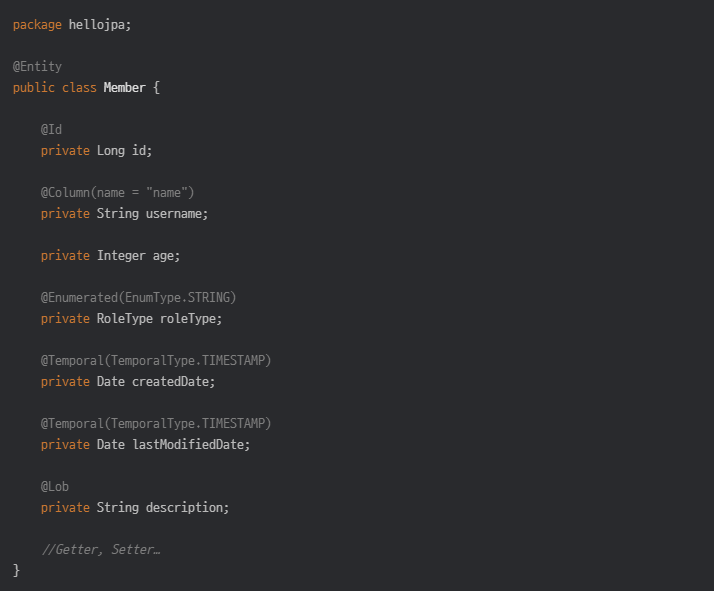
Task: Click the closing brace of the class
Action: 16,570
